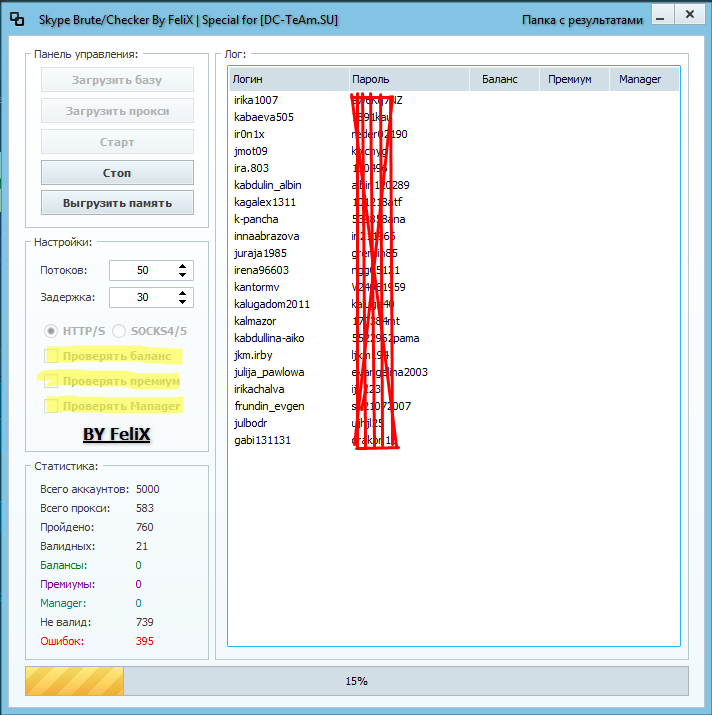Focus the Потоков field showing 50
Viewport: 712px width, 715px height.
143,270
